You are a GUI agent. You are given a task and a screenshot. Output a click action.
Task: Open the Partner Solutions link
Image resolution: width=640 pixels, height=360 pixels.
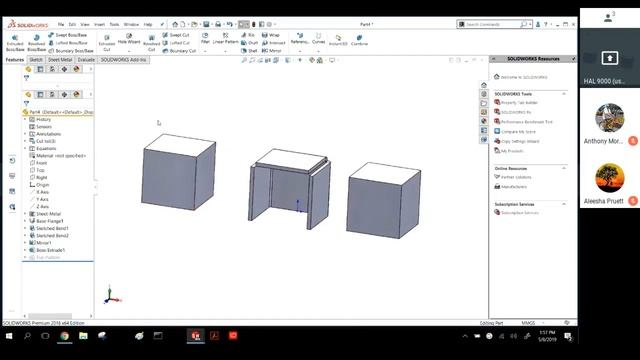click(x=513, y=177)
